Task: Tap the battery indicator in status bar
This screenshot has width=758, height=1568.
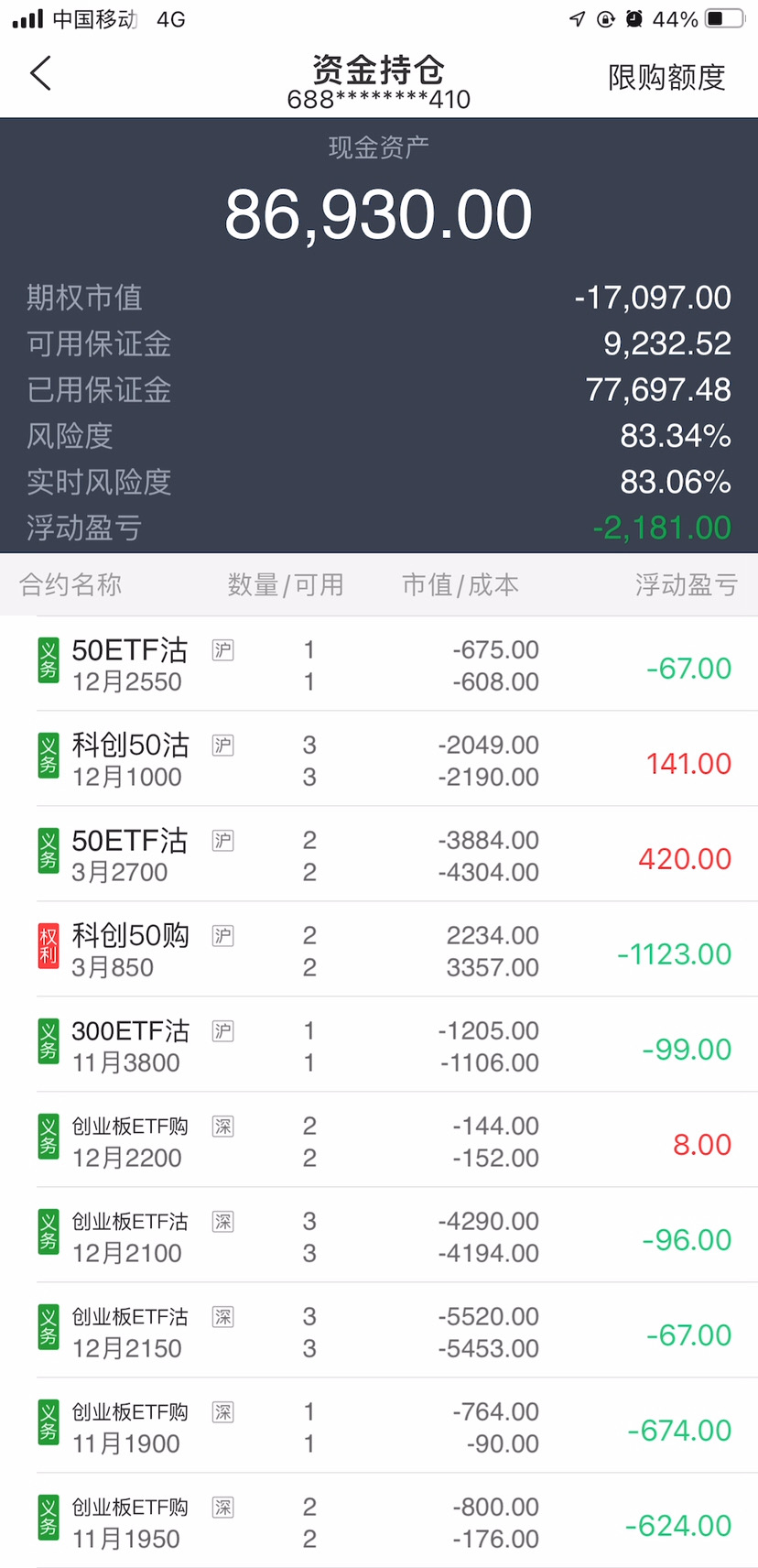Action: (x=724, y=18)
